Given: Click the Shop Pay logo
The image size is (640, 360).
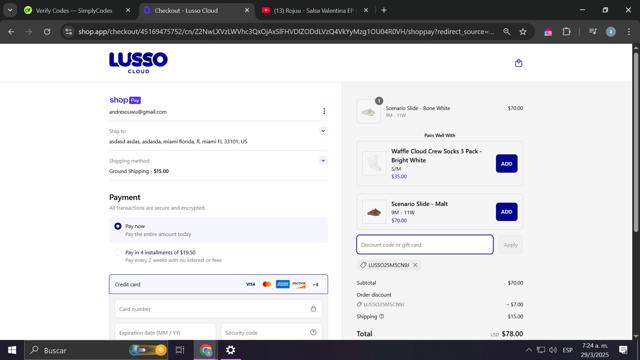Looking at the screenshot, I should (x=125, y=100).
